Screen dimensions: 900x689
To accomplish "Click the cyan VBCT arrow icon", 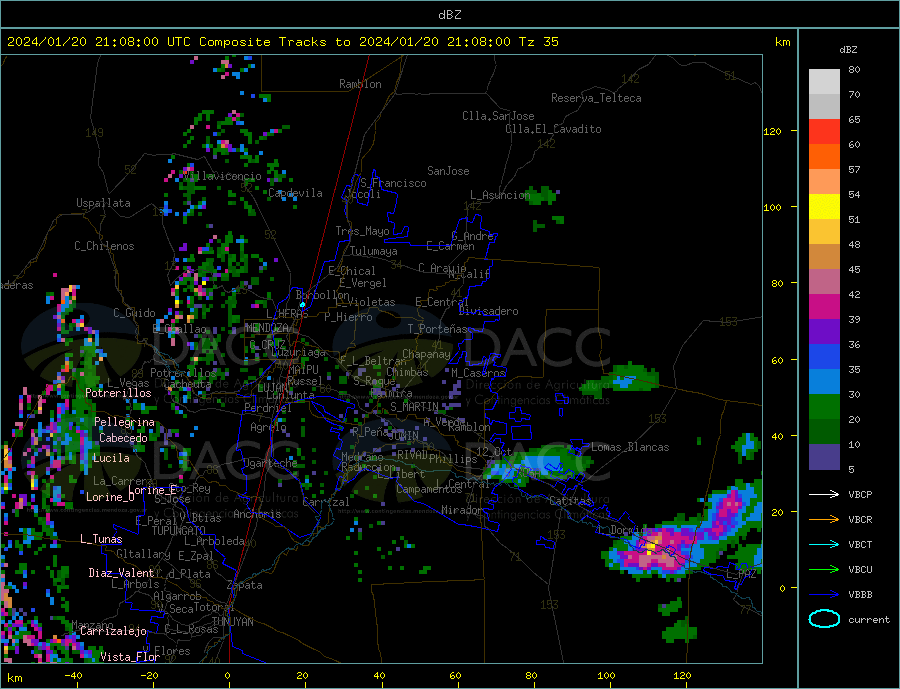I will point(824,544).
